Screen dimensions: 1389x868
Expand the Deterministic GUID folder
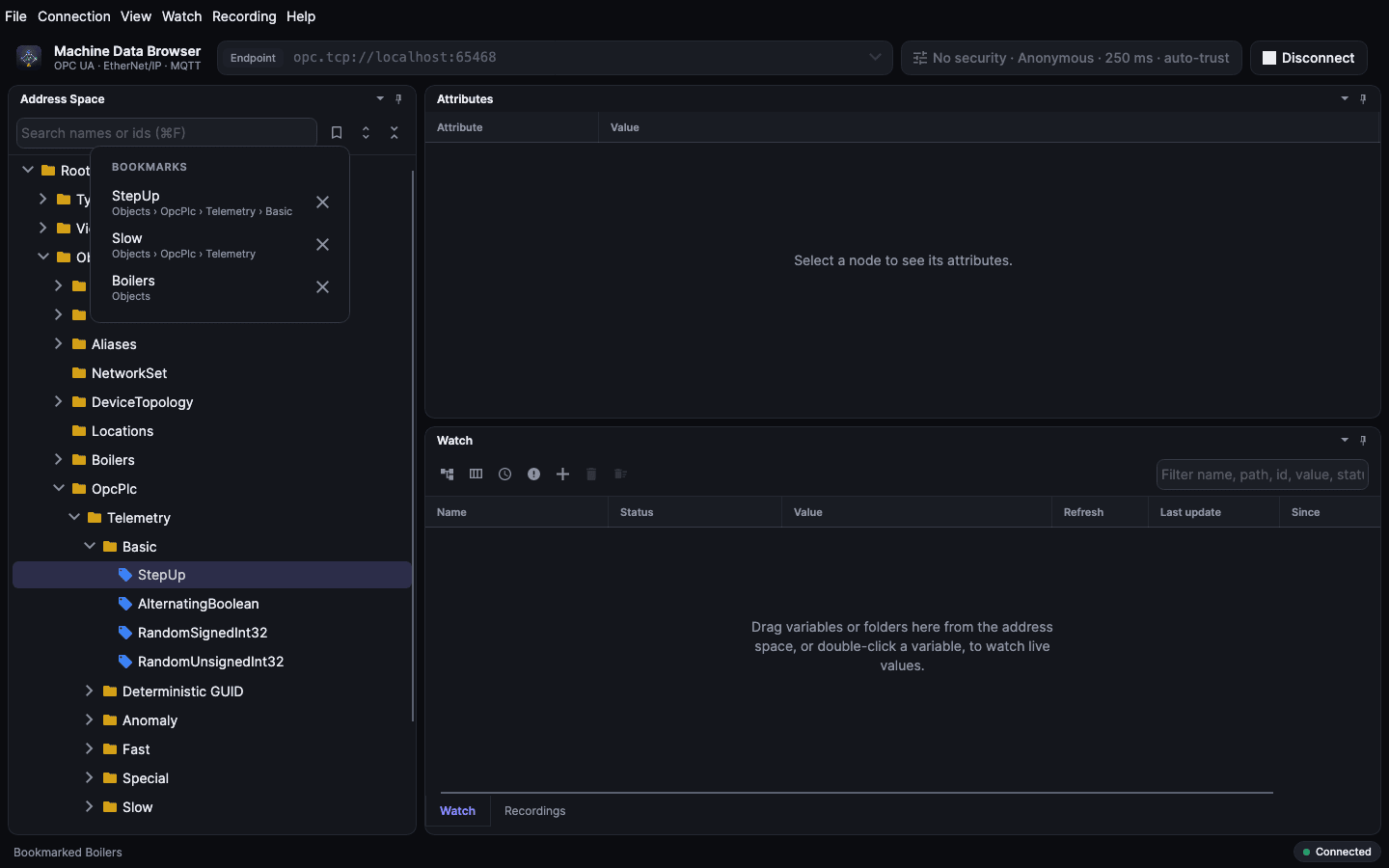click(90, 692)
